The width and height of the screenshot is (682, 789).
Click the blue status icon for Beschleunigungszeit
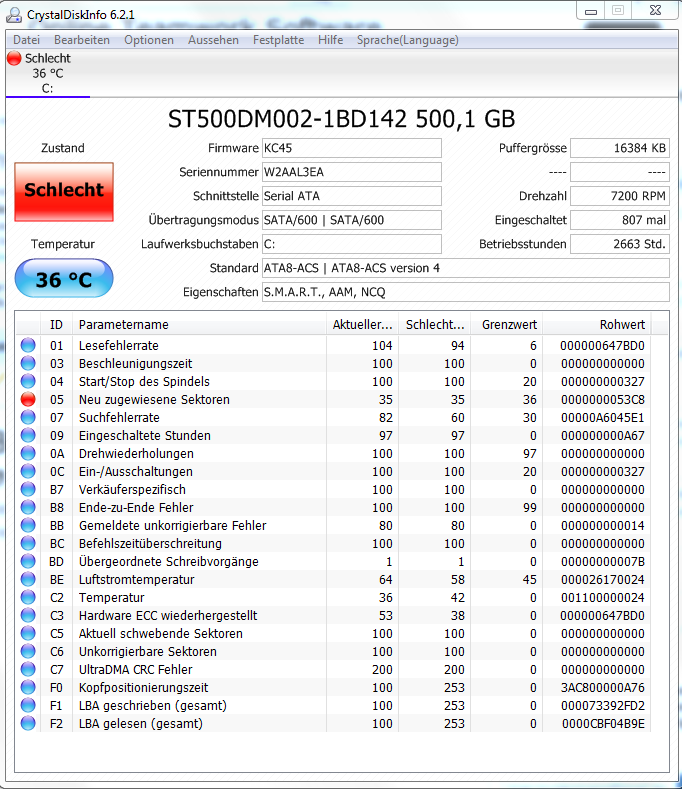click(x=28, y=363)
